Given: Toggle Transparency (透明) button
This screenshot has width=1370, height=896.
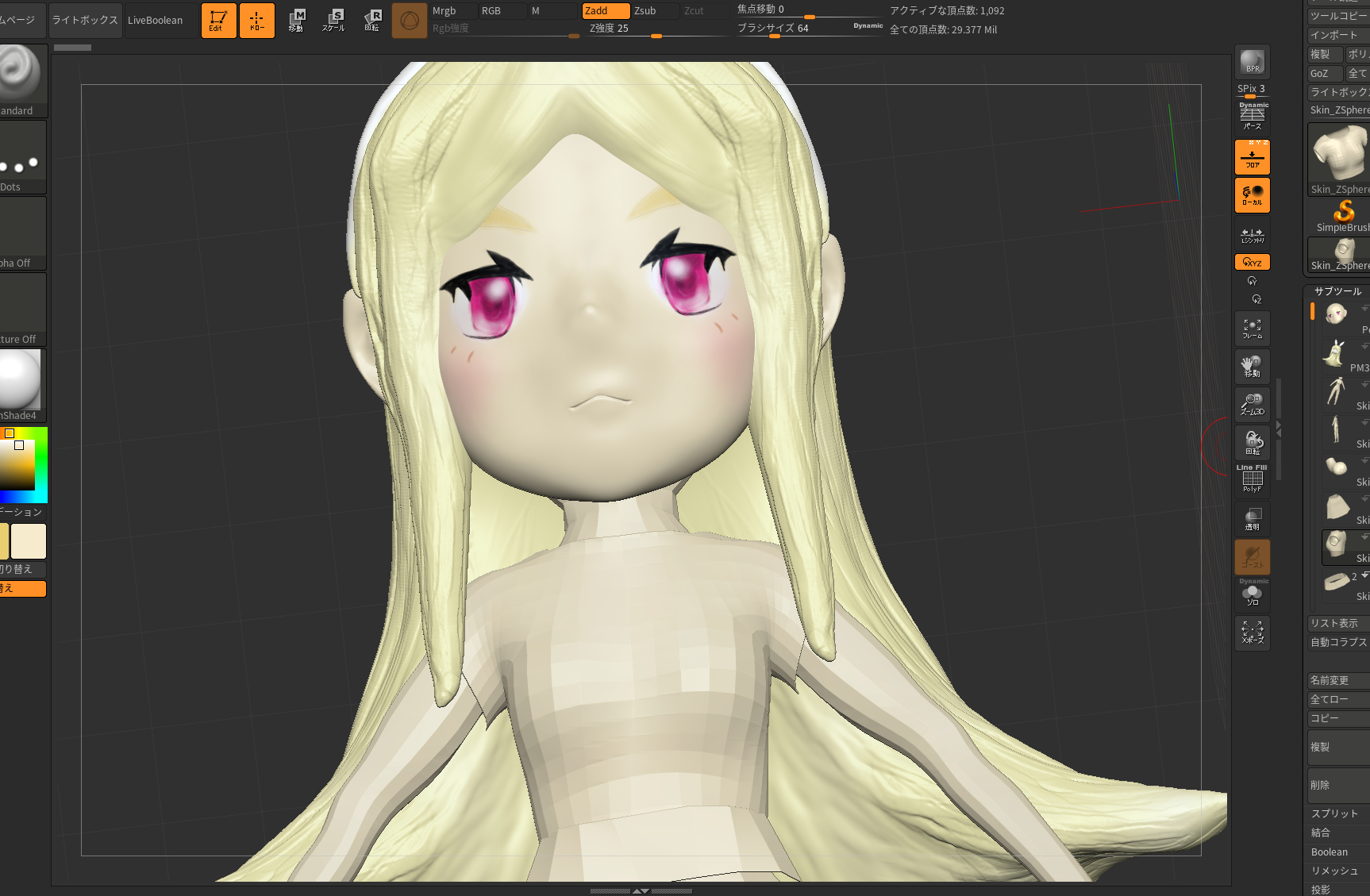Looking at the screenshot, I should click(1253, 519).
